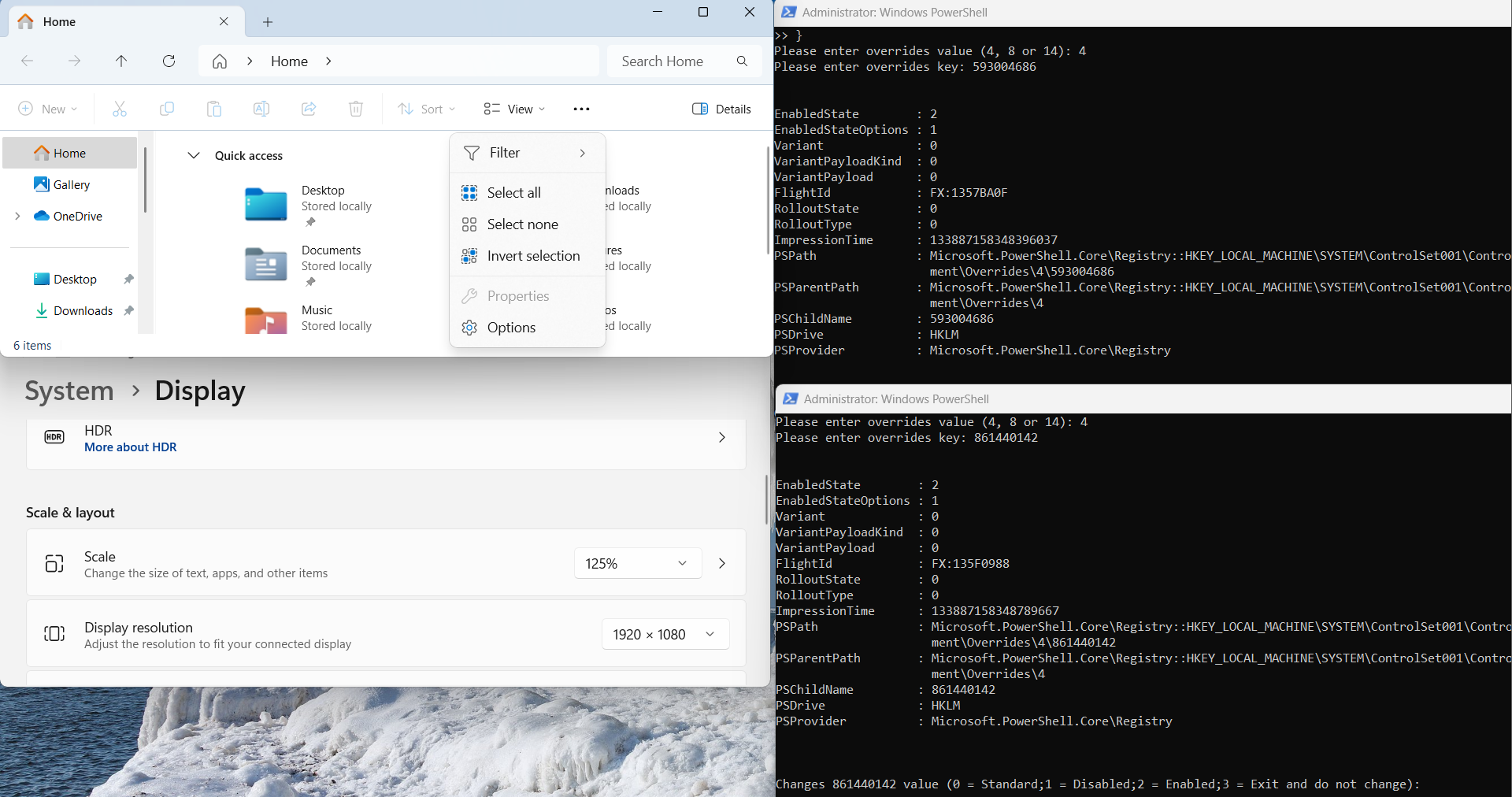Click the Copy toolbar icon

click(167, 109)
